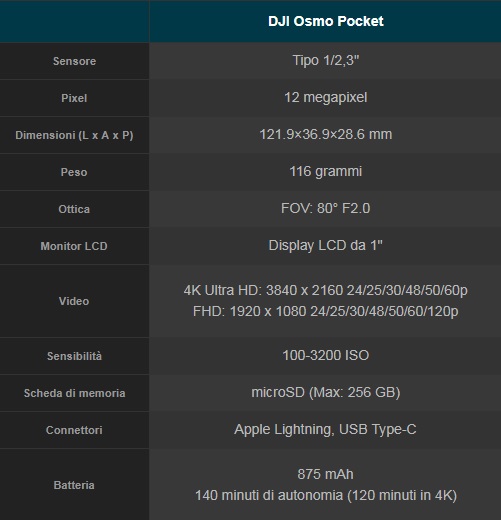Image resolution: width=501 pixels, height=520 pixels.
Task: Click the FHD 1920 x 1080 line
Action: click(326, 311)
